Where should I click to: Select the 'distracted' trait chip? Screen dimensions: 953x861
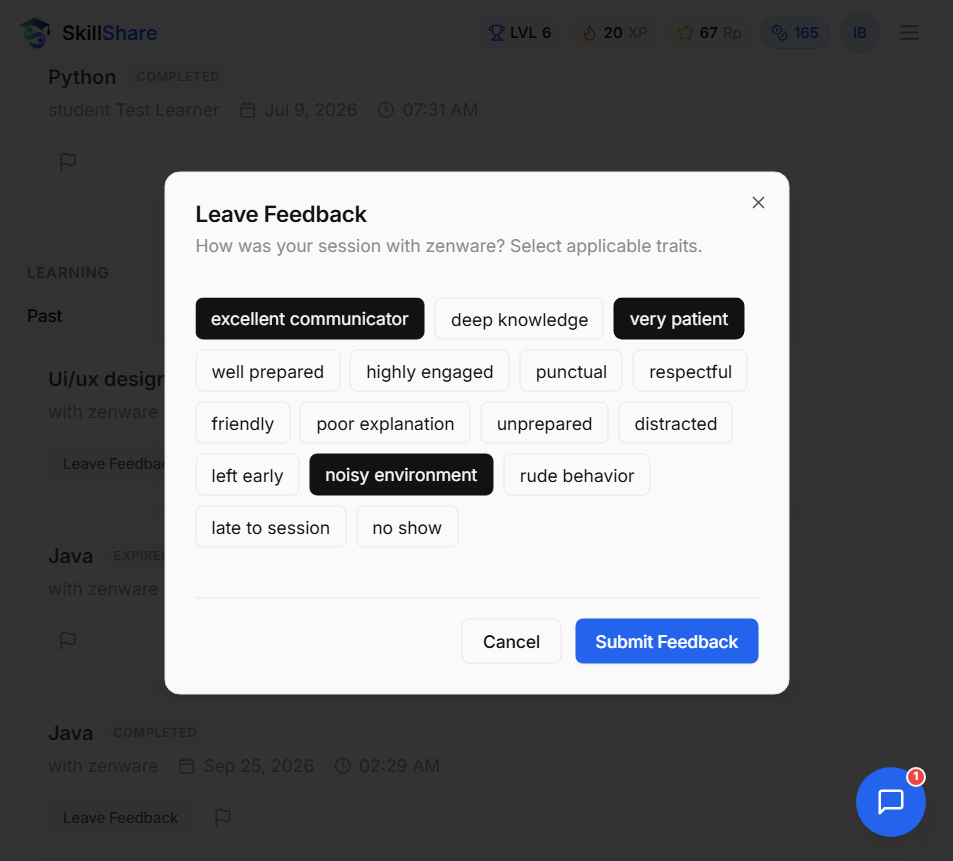(x=675, y=423)
